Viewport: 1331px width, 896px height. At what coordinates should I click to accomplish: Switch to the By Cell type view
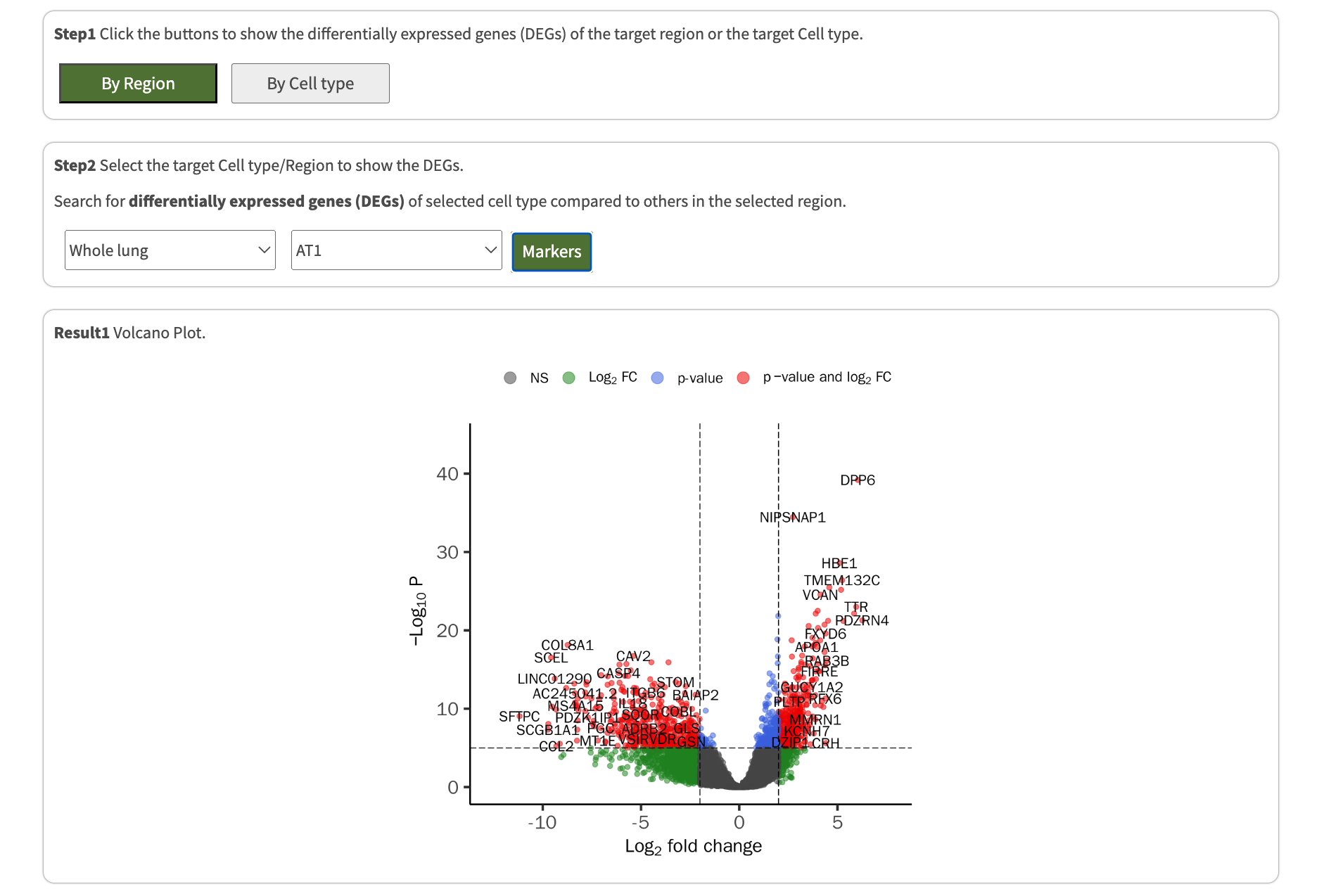[x=310, y=84]
